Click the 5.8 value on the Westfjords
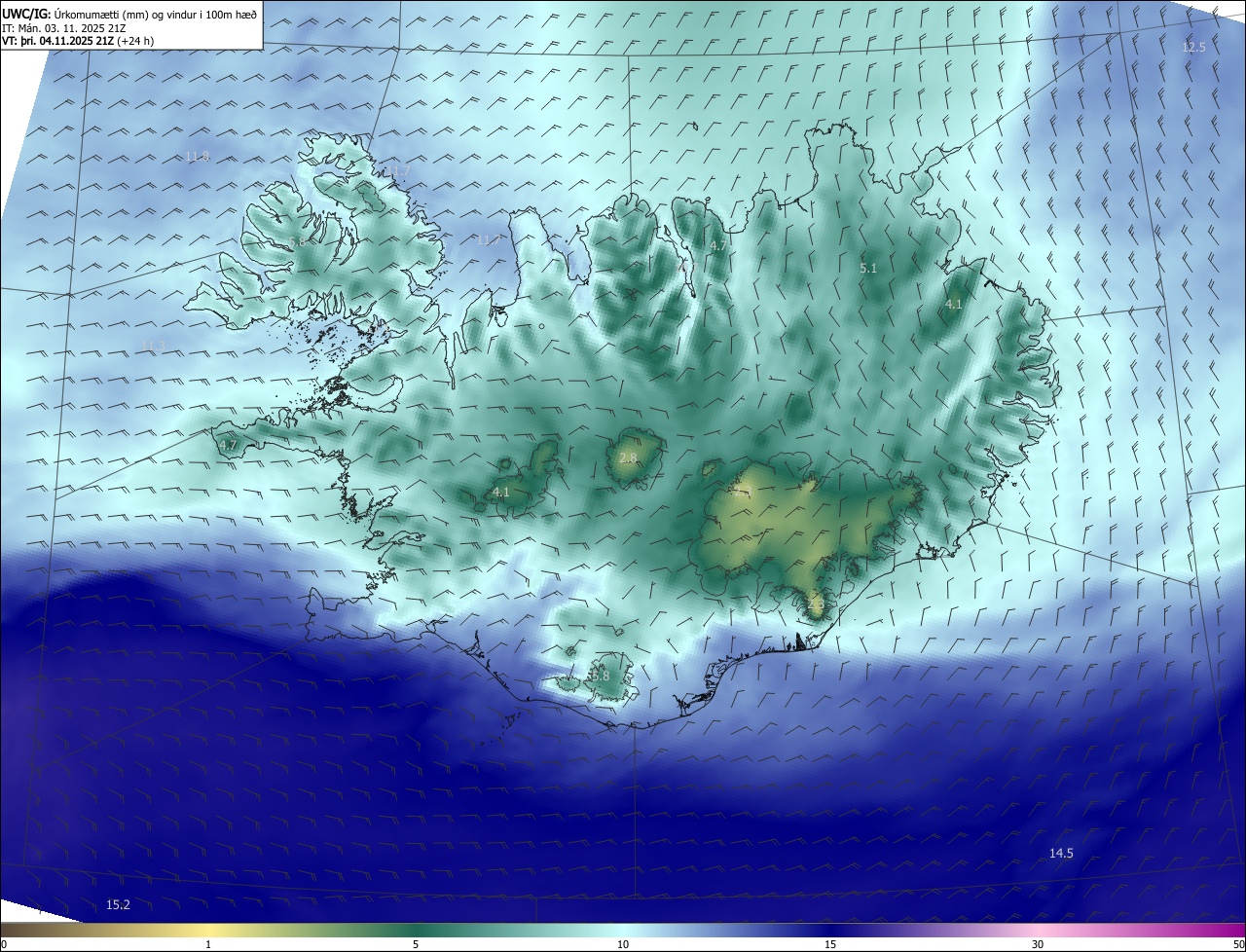 coord(297,241)
